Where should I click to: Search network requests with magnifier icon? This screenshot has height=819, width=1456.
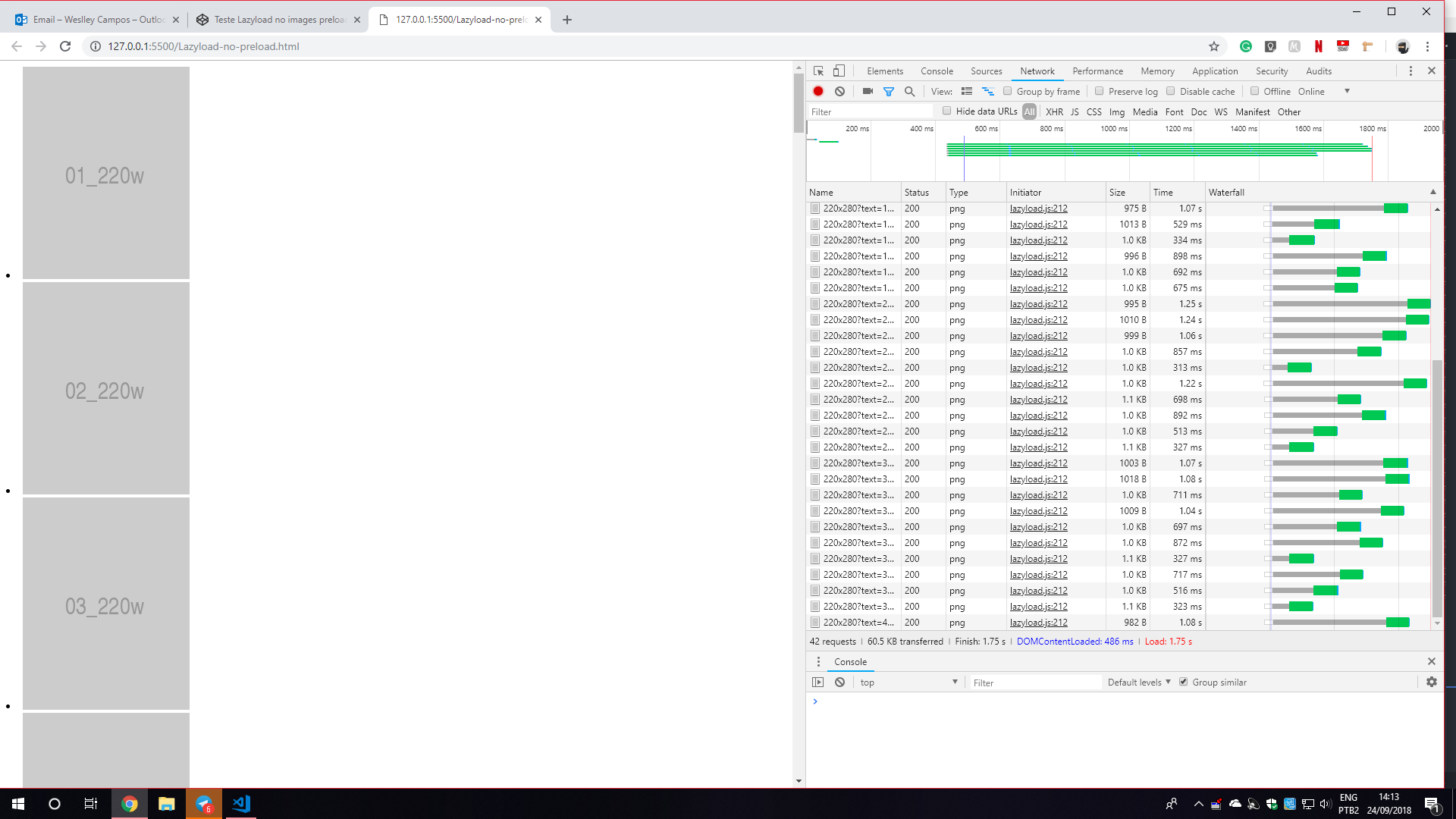[909, 91]
